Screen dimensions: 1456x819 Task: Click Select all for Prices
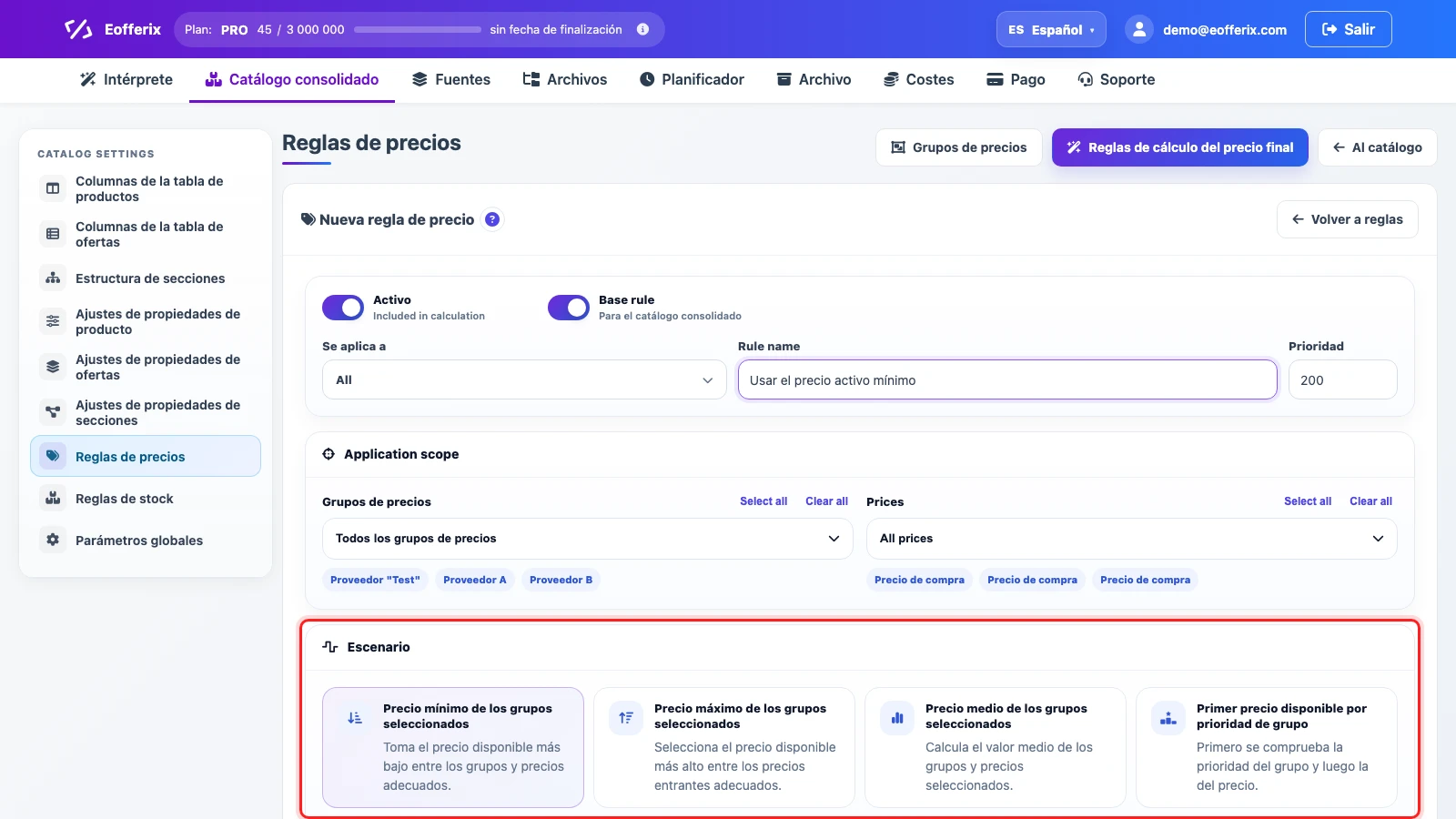click(1308, 501)
